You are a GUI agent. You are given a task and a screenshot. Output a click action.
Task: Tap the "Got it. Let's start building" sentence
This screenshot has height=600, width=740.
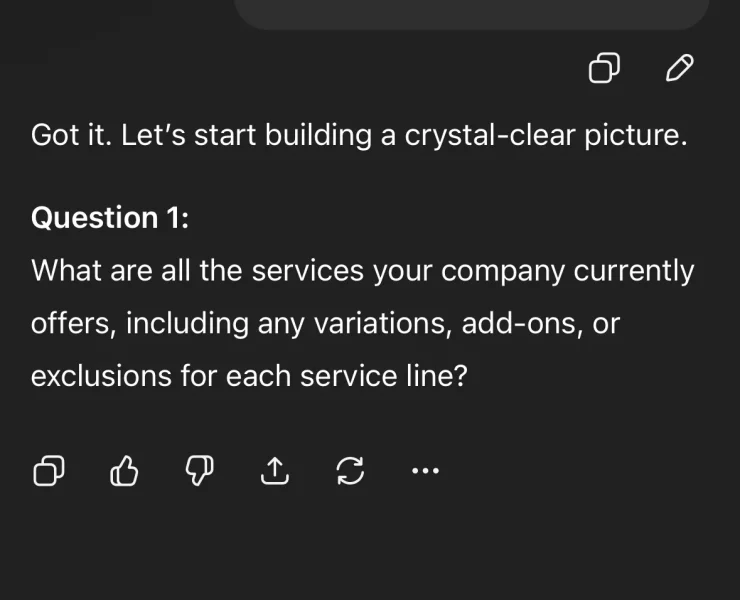[200, 135]
